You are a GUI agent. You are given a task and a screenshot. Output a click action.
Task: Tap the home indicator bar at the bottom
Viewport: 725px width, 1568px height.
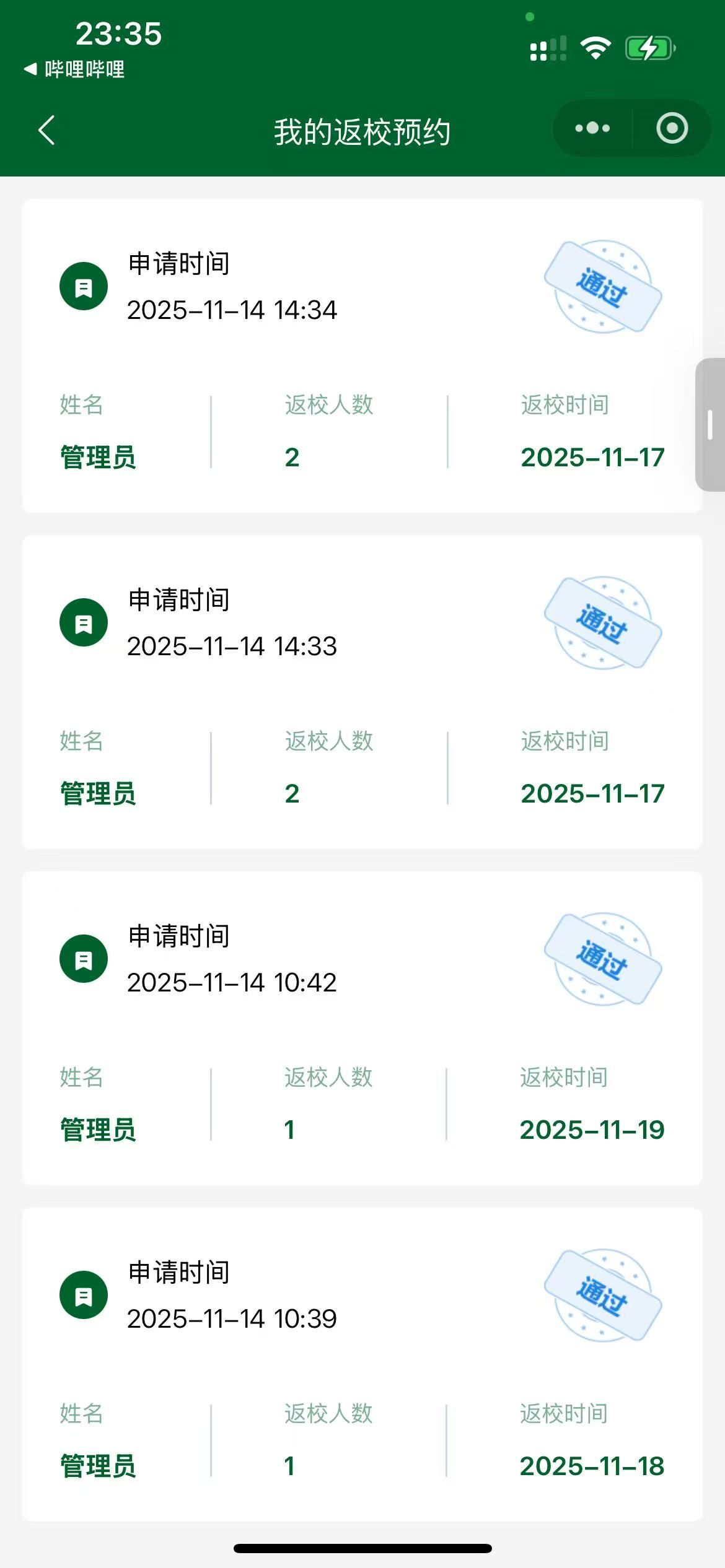tap(362, 1549)
